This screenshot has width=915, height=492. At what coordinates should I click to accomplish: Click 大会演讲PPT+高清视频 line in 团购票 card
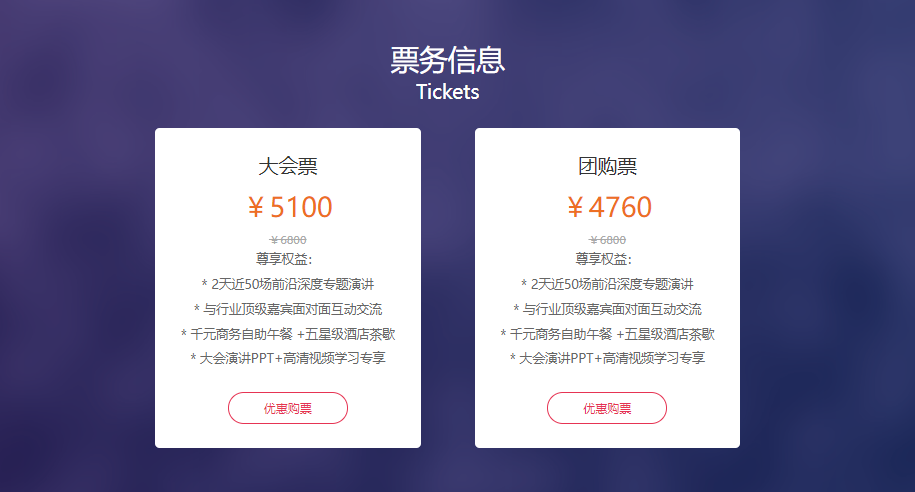coord(607,358)
